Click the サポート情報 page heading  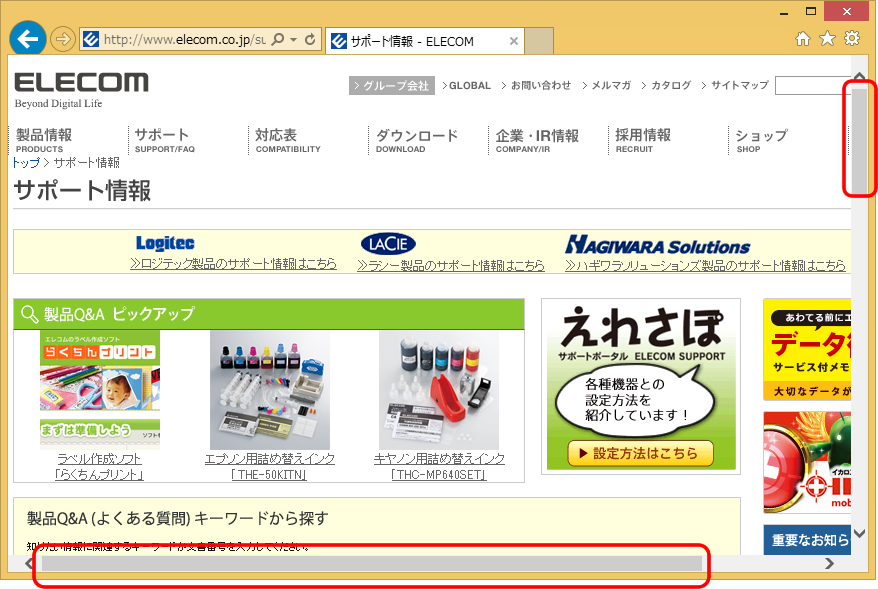pos(82,190)
